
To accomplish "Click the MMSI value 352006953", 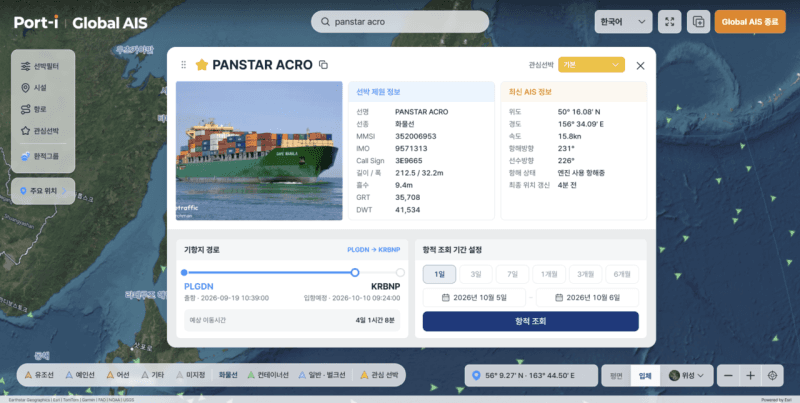I will [415, 136].
